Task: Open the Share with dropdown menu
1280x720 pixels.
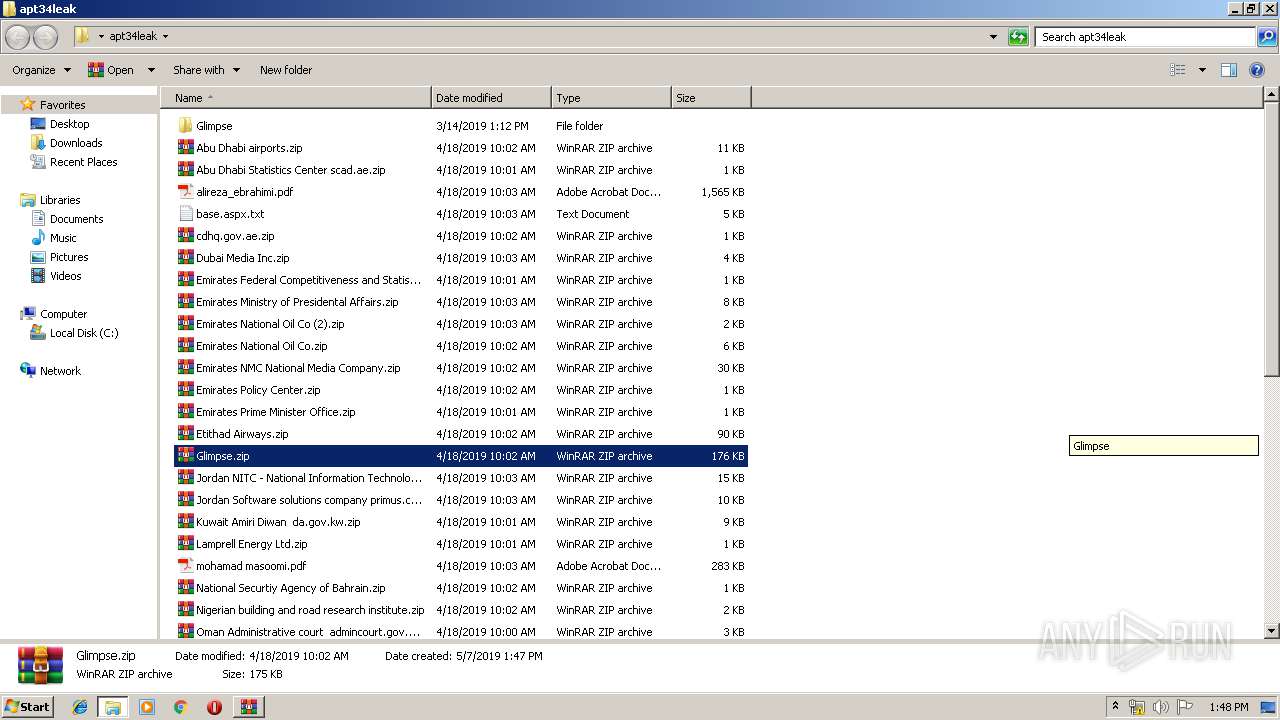Action: (206, 70)
